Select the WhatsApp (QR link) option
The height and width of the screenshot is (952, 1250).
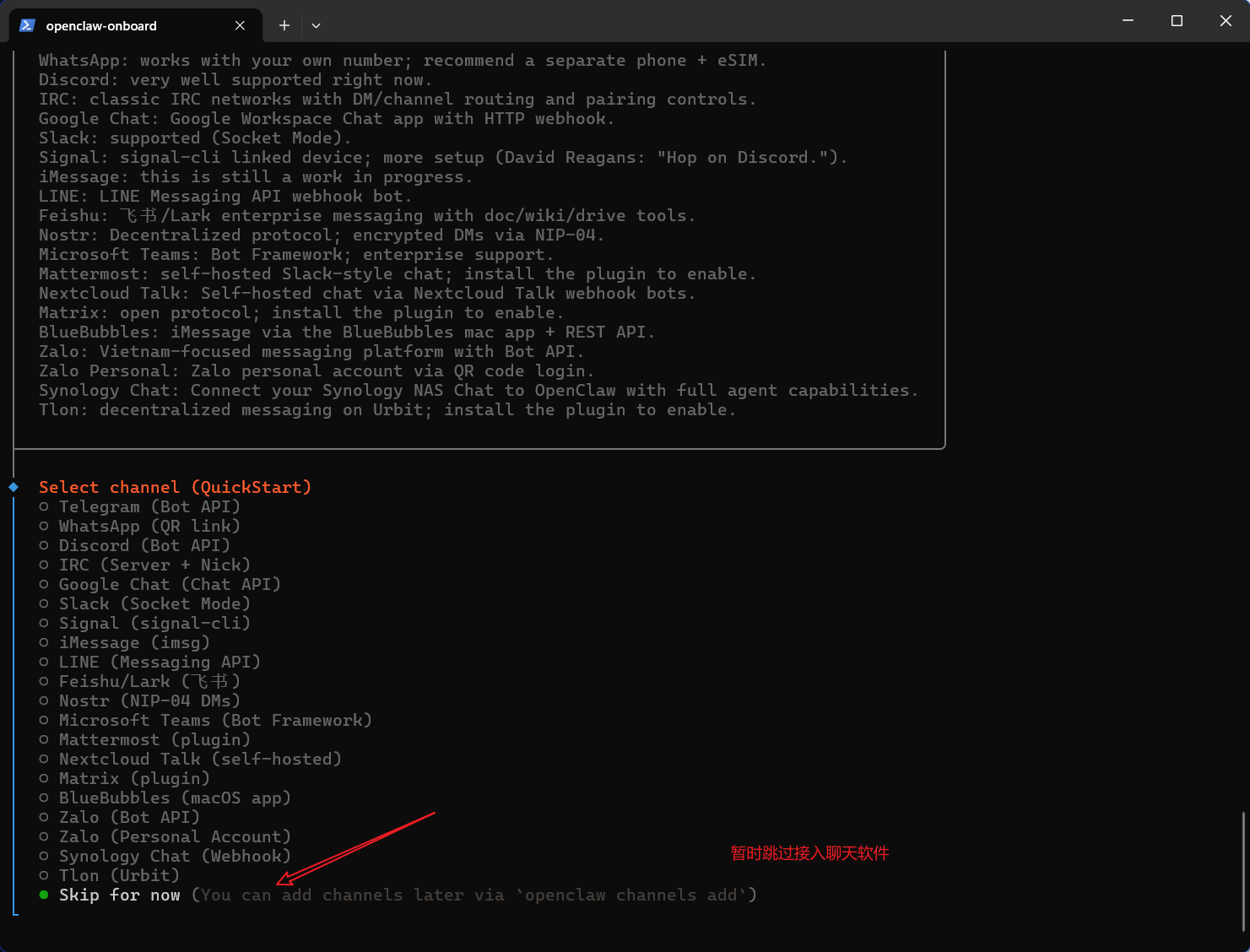coord(140,526)
